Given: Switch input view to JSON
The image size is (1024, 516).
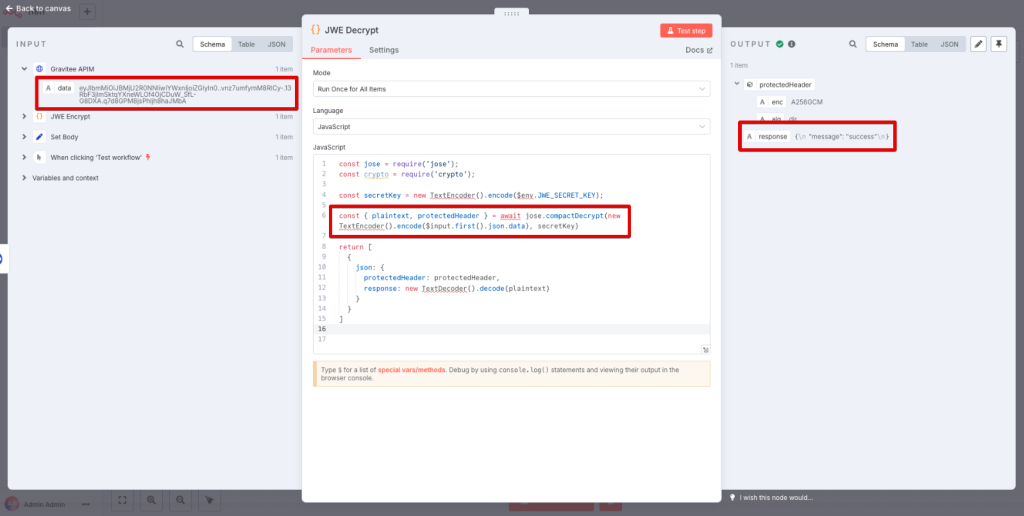Looking at the screenshot, I should tap(277, 44).
